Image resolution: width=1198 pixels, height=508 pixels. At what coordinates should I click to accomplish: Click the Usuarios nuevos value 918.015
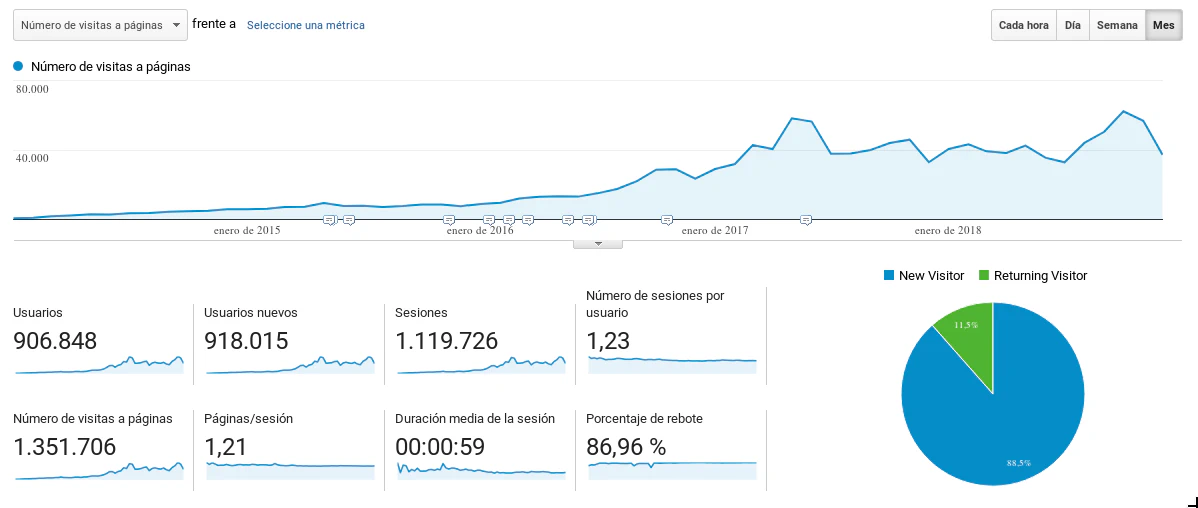pyautogui.click(x=246, y=341)
